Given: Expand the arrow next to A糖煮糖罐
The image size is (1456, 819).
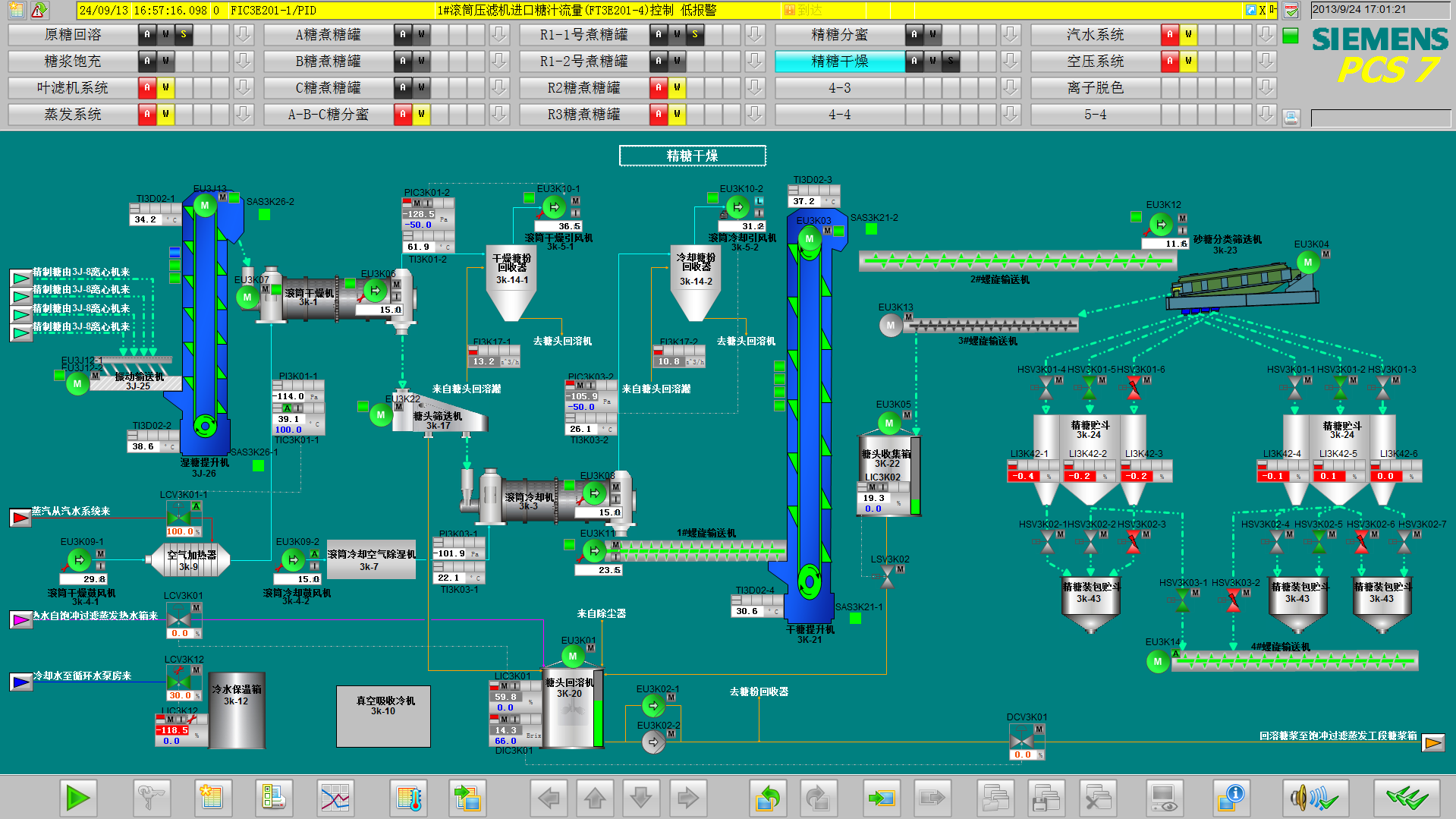Looking at the screenshot, I should point(498,35).
